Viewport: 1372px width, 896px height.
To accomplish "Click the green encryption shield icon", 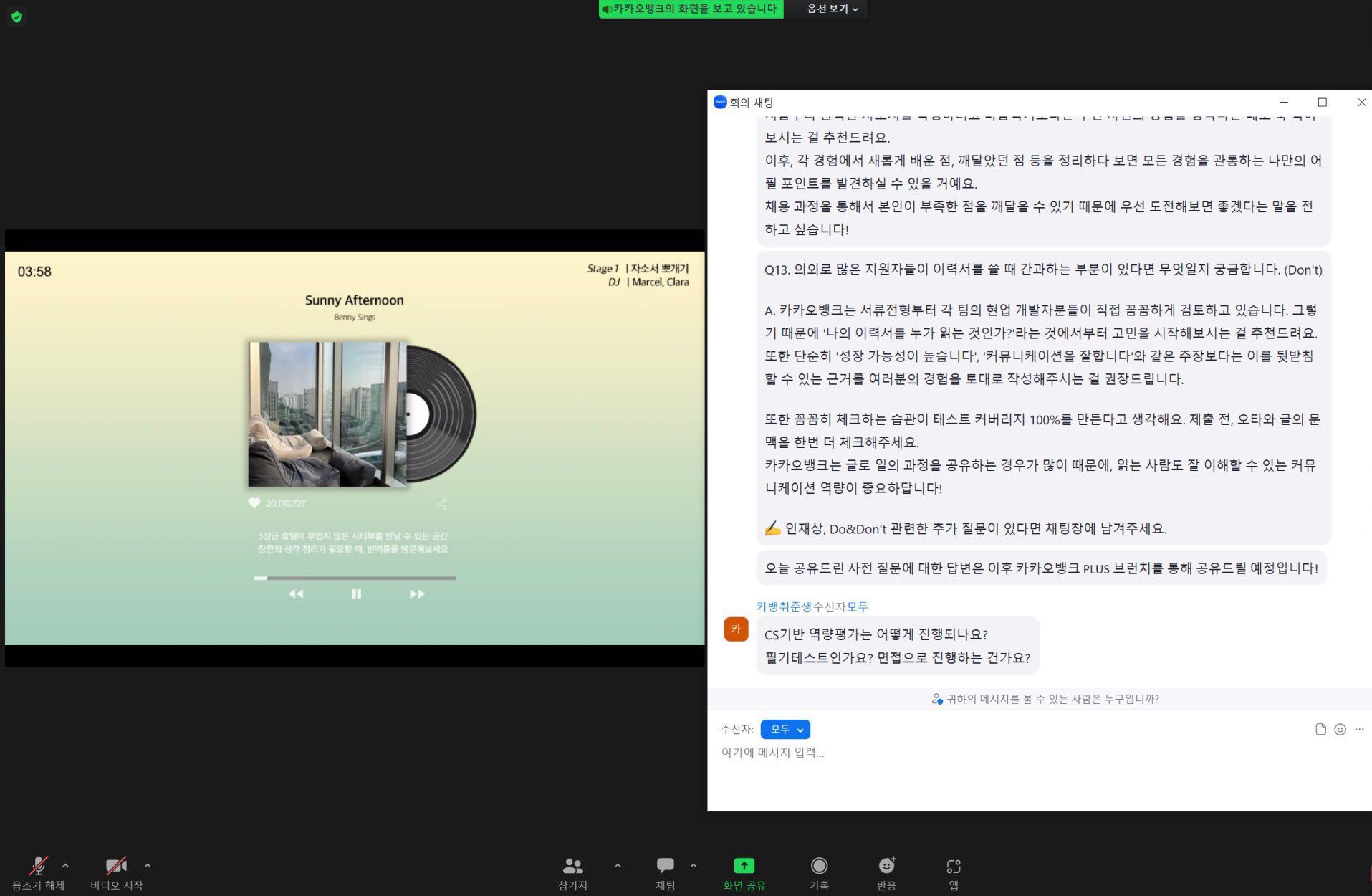I will pyautogui.click(x=17, y=16).
